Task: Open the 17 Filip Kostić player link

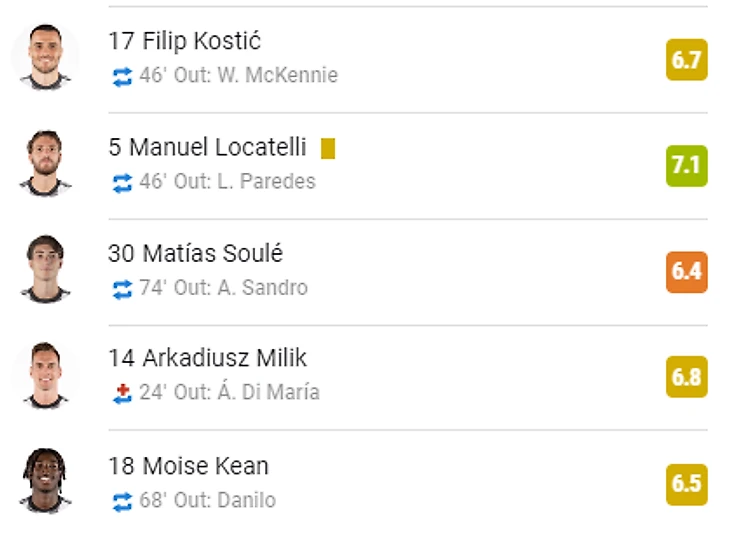Action: [x=185, y=42]
